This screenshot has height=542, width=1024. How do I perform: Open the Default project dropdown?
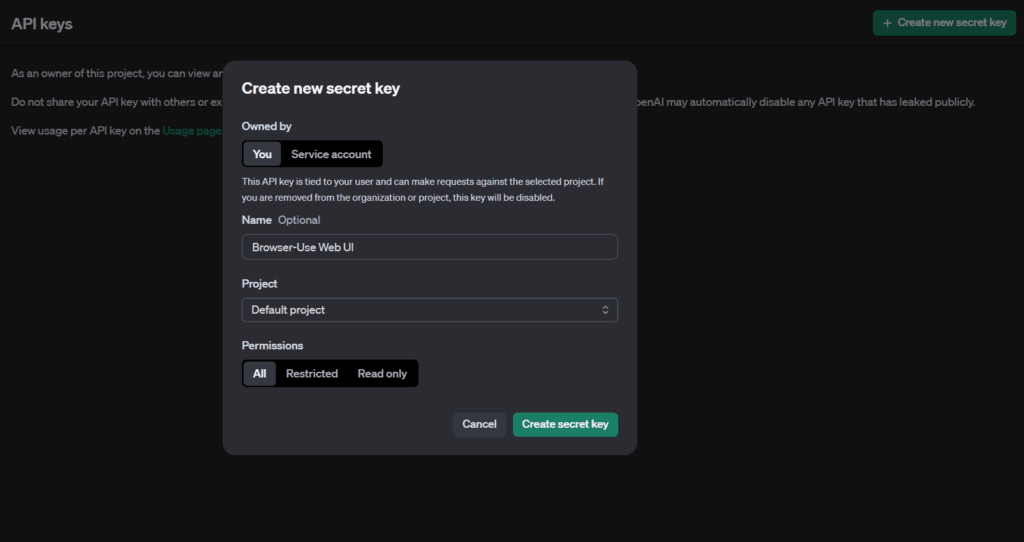click(x=429, y=310)
